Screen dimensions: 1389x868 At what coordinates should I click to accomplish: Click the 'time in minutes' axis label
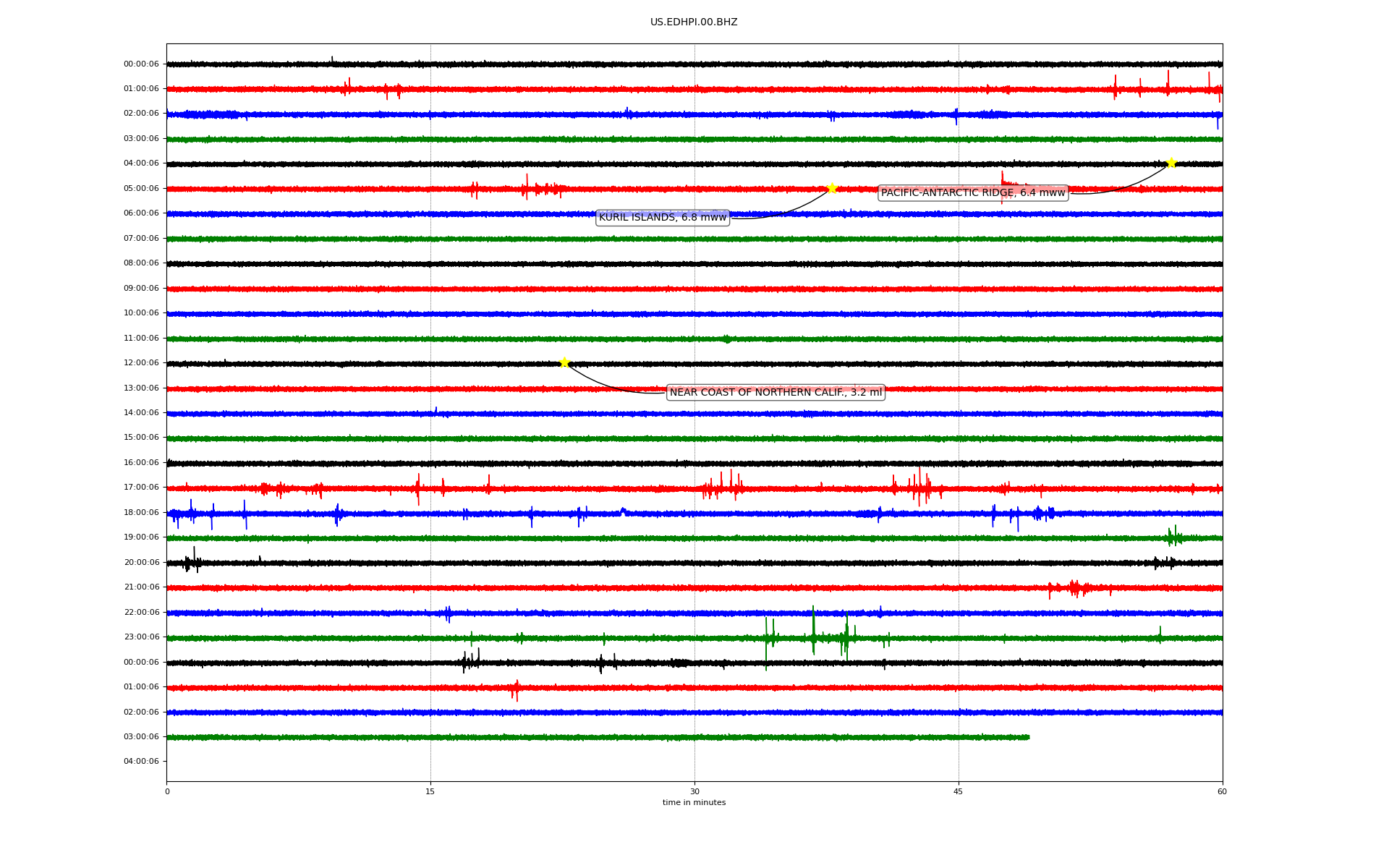tap(694, 802)
